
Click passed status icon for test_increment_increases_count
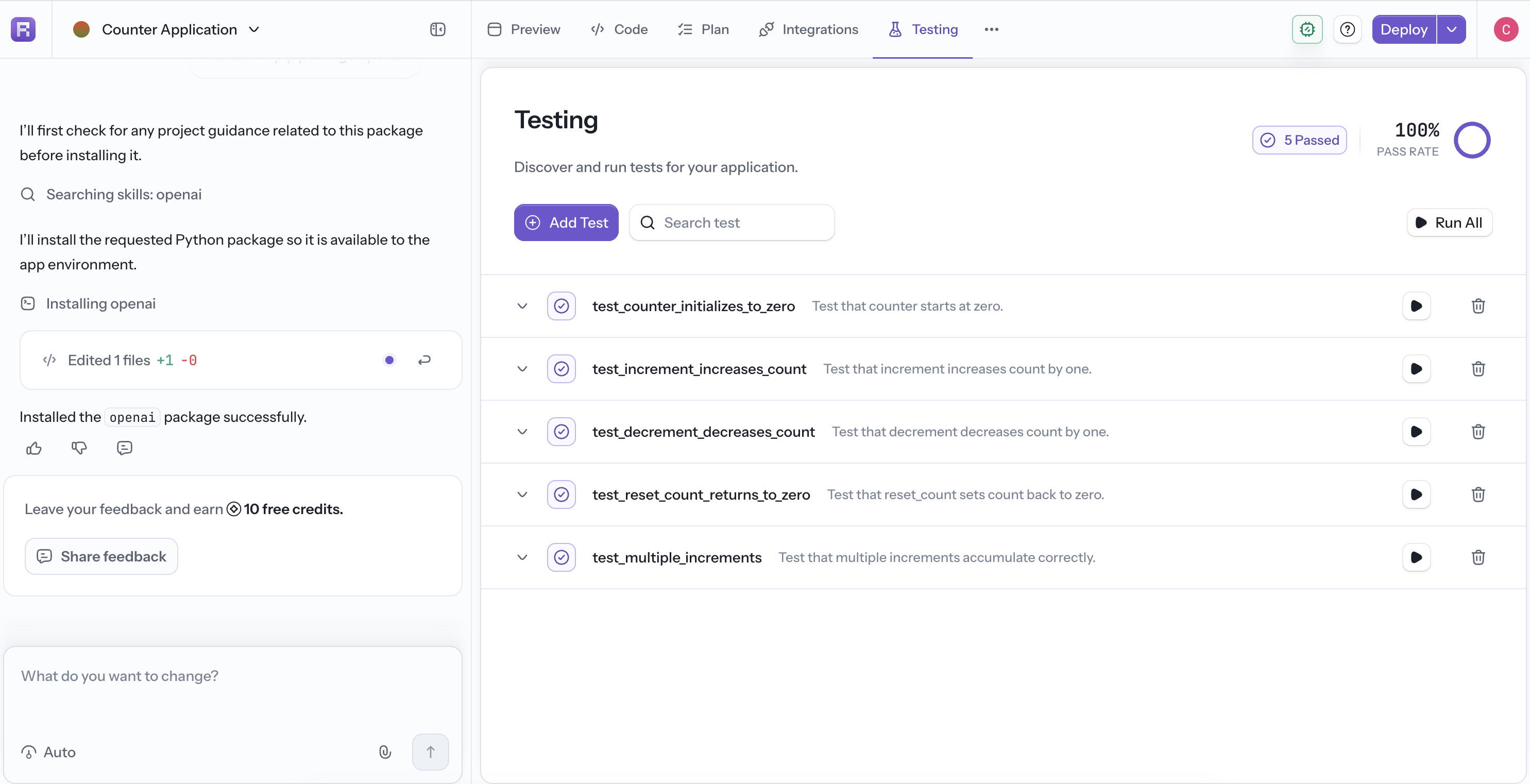tap(562, 369)
